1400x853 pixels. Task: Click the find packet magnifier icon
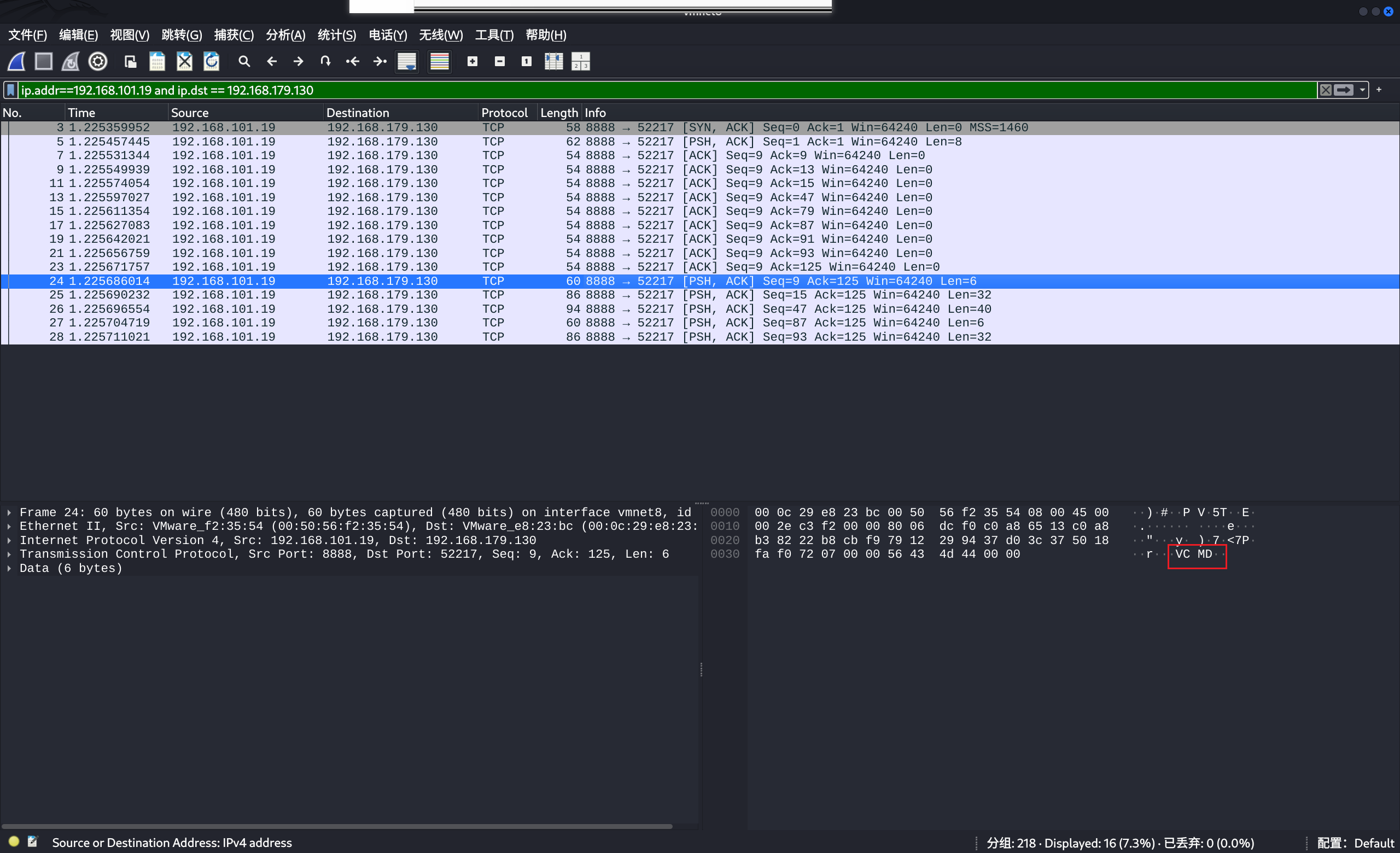tap(244, 61)
